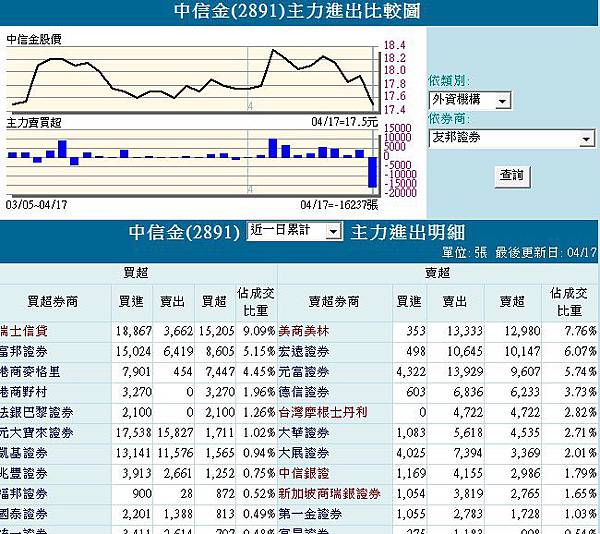Select percentage cell 7.76%

[x=580, y=331]
